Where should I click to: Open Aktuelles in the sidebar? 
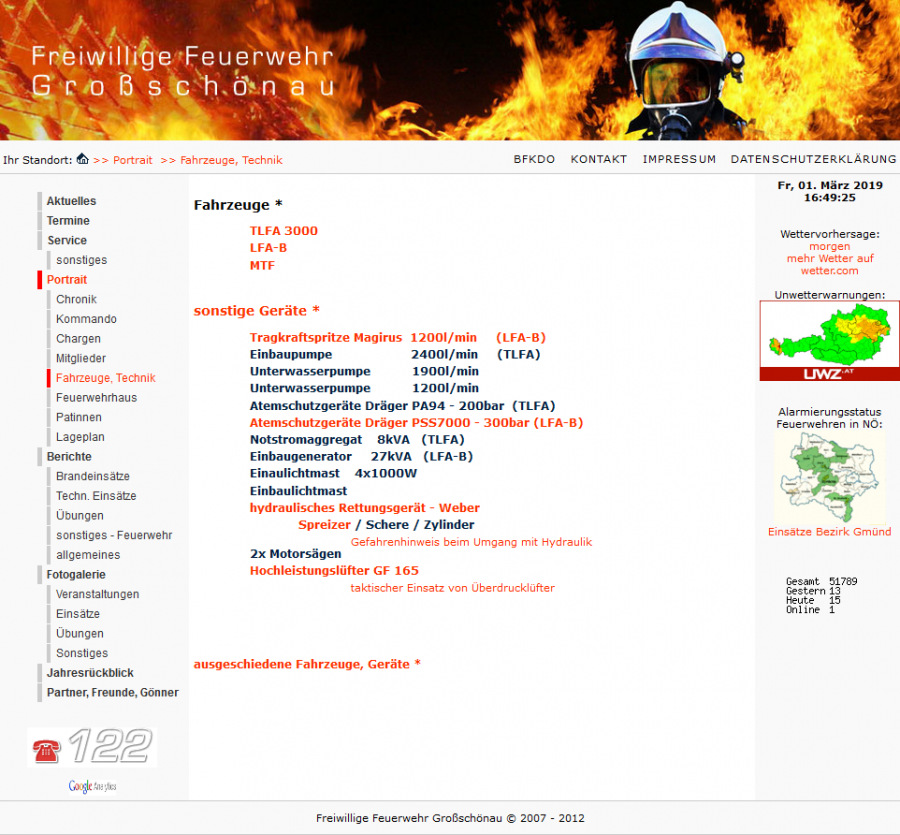point(71,201)
